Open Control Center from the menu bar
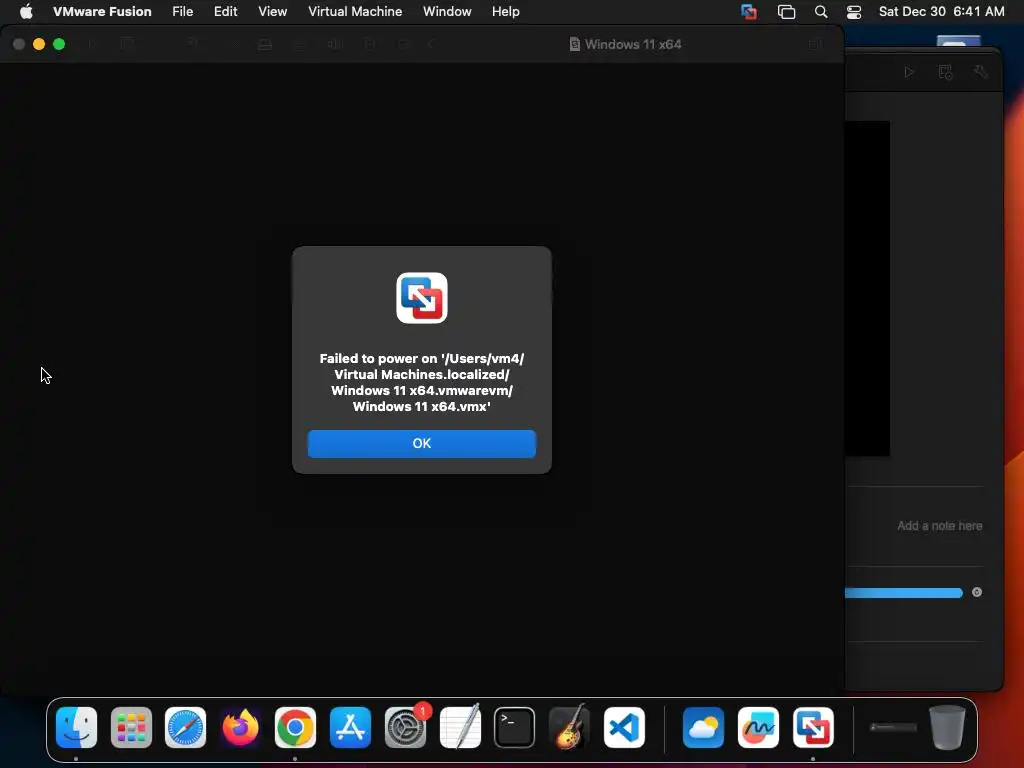 (x=854, y=11)
